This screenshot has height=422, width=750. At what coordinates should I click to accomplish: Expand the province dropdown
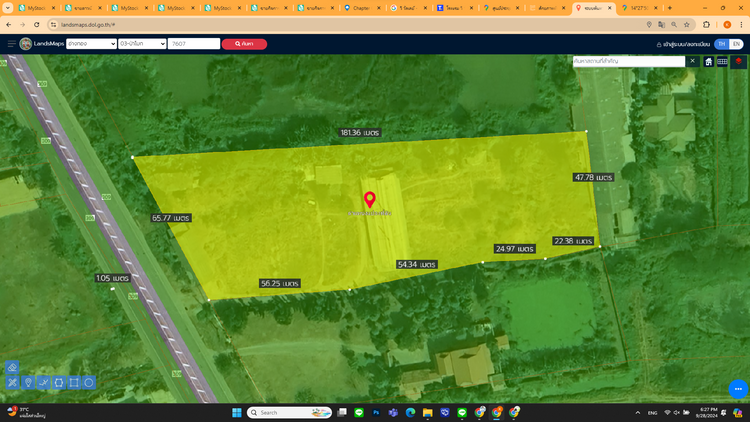[x=90, y=44]
